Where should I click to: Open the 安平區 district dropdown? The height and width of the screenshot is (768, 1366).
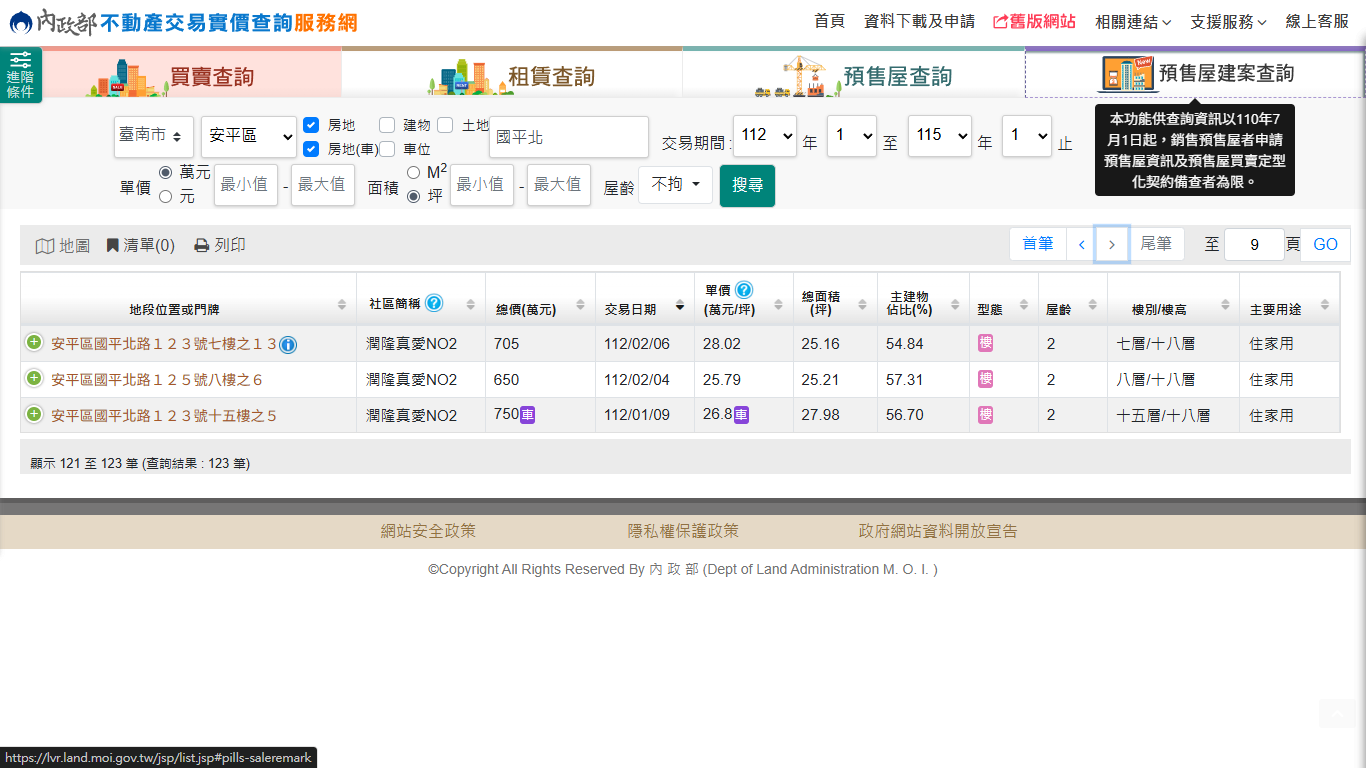(248, 136)
